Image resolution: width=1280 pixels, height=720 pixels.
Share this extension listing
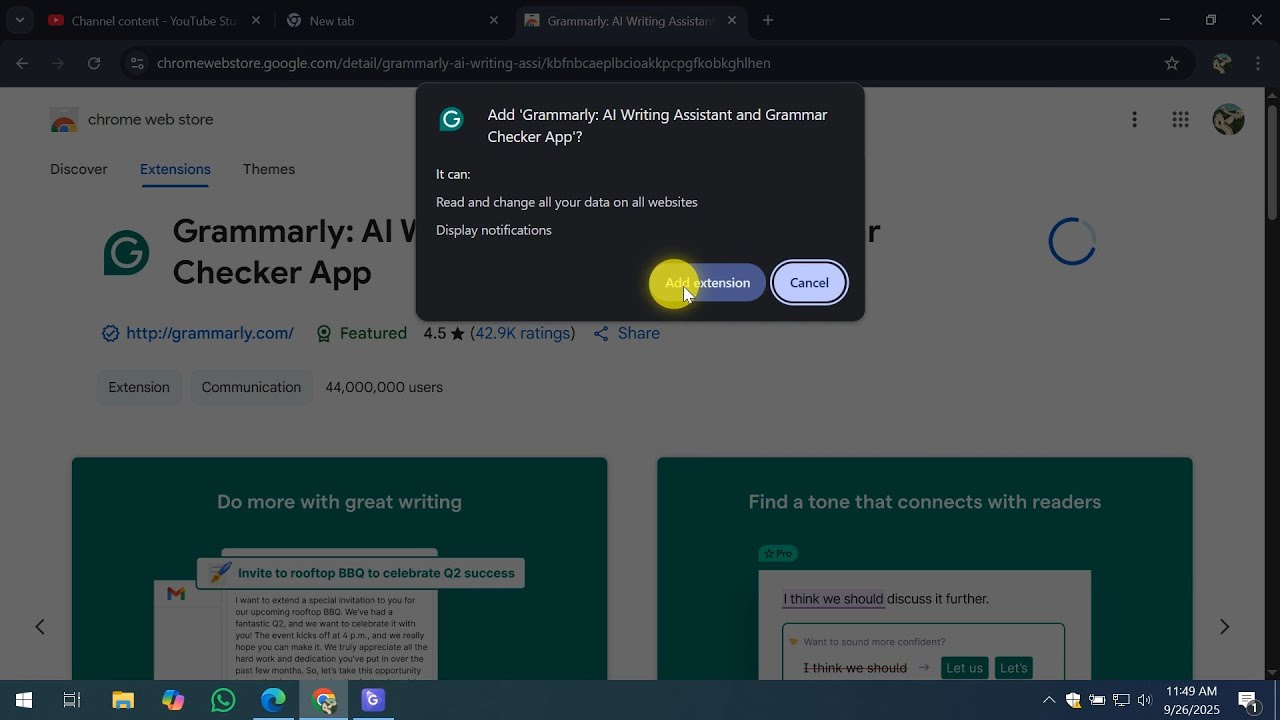pyautogui.click(x=627, y=334)
